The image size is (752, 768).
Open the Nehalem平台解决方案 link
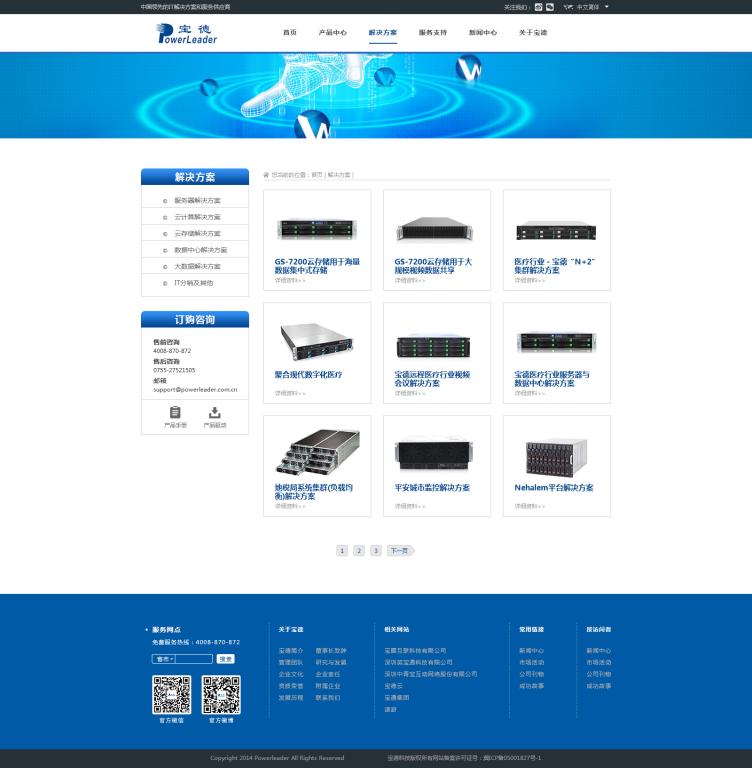coord(554,488)
